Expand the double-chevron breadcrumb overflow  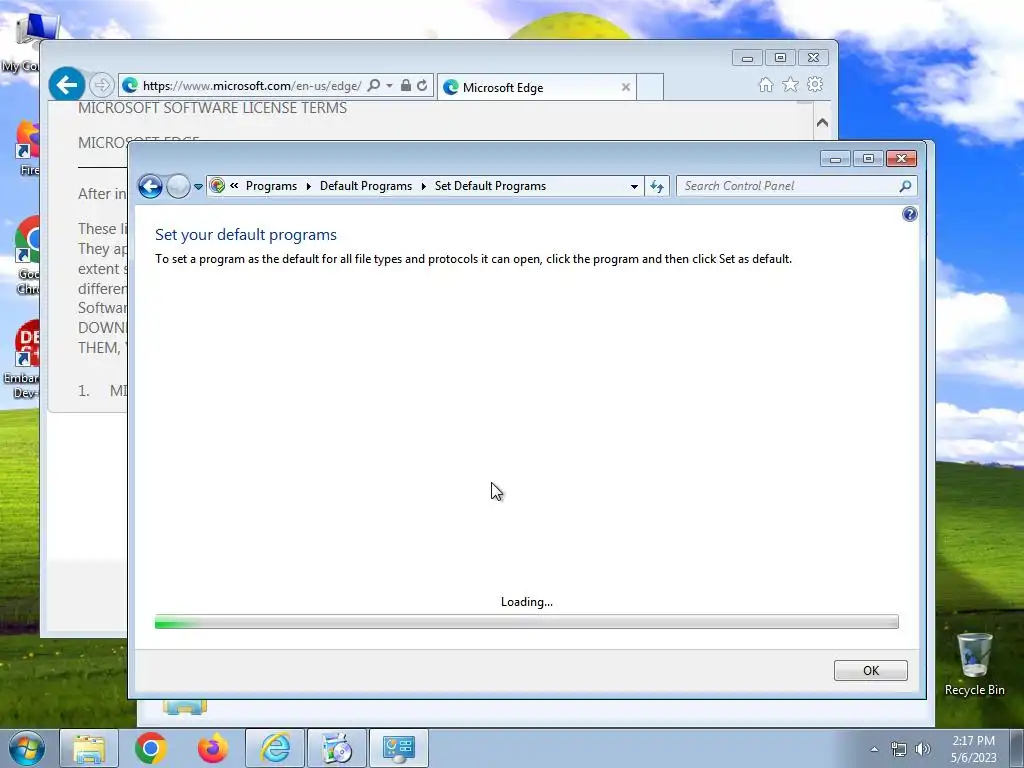coord(234,186)
